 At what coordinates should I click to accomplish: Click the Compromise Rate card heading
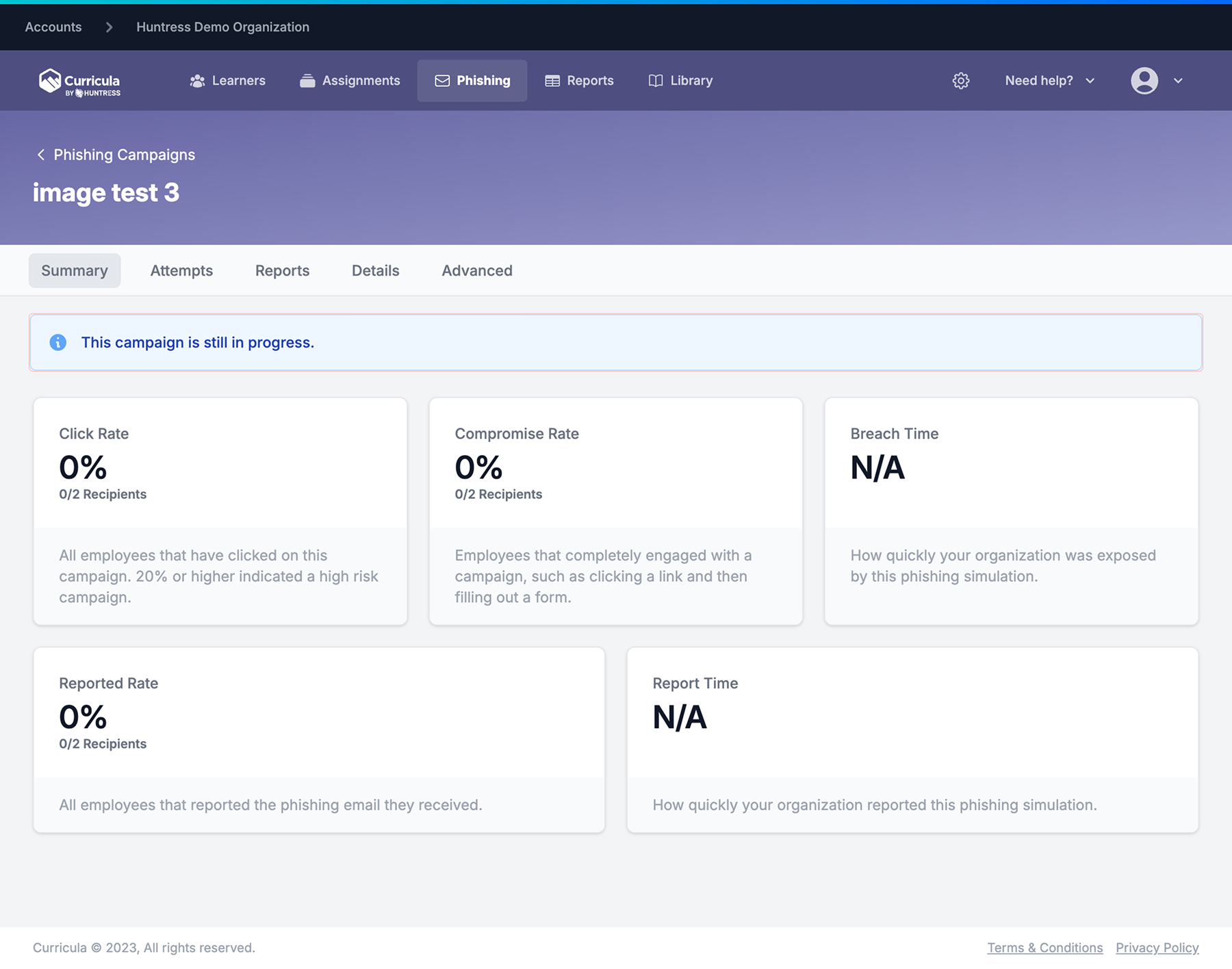pyautogui.click(x=517, y=433)
